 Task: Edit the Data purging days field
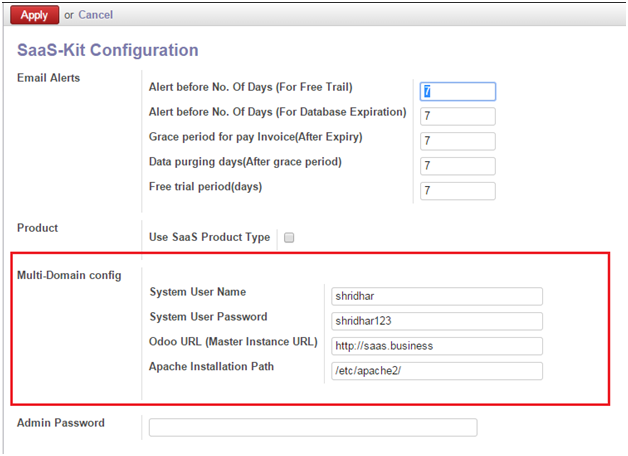458,166
